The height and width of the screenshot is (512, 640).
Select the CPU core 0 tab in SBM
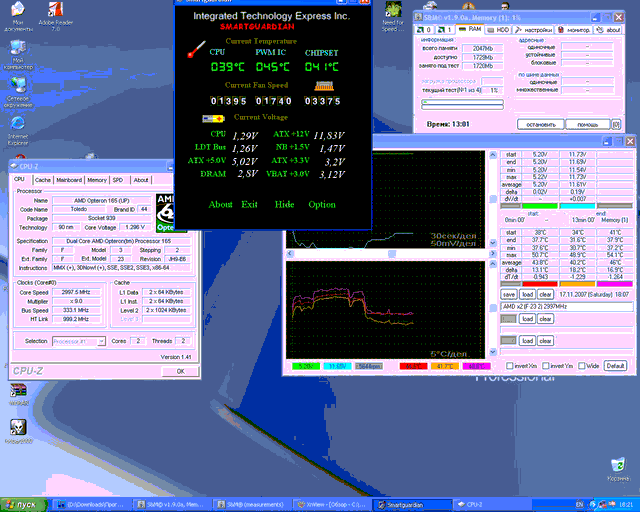[423, 29]
